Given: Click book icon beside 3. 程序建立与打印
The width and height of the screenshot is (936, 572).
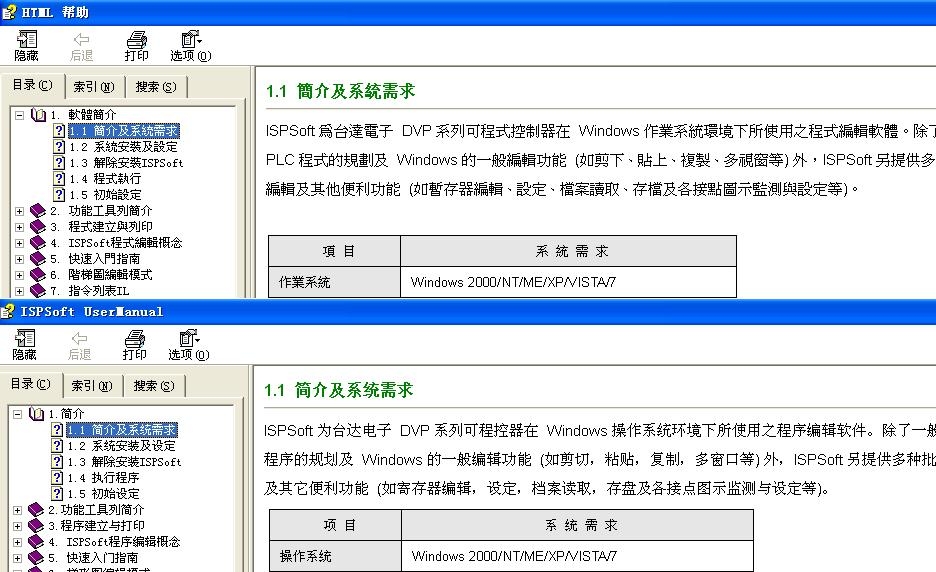Looking at the screenshot, I should pyautogui.click(x=36, y=526).
